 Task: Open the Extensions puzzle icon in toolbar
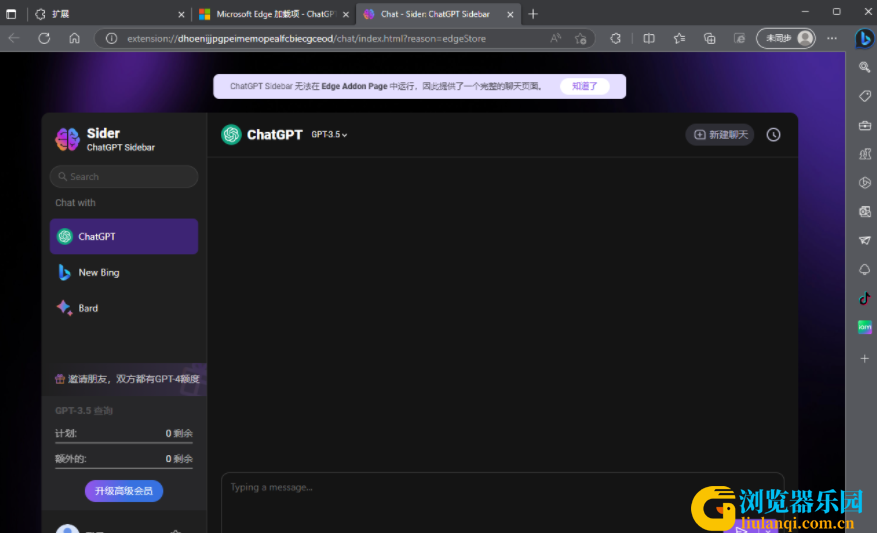[x=615, y=39]
